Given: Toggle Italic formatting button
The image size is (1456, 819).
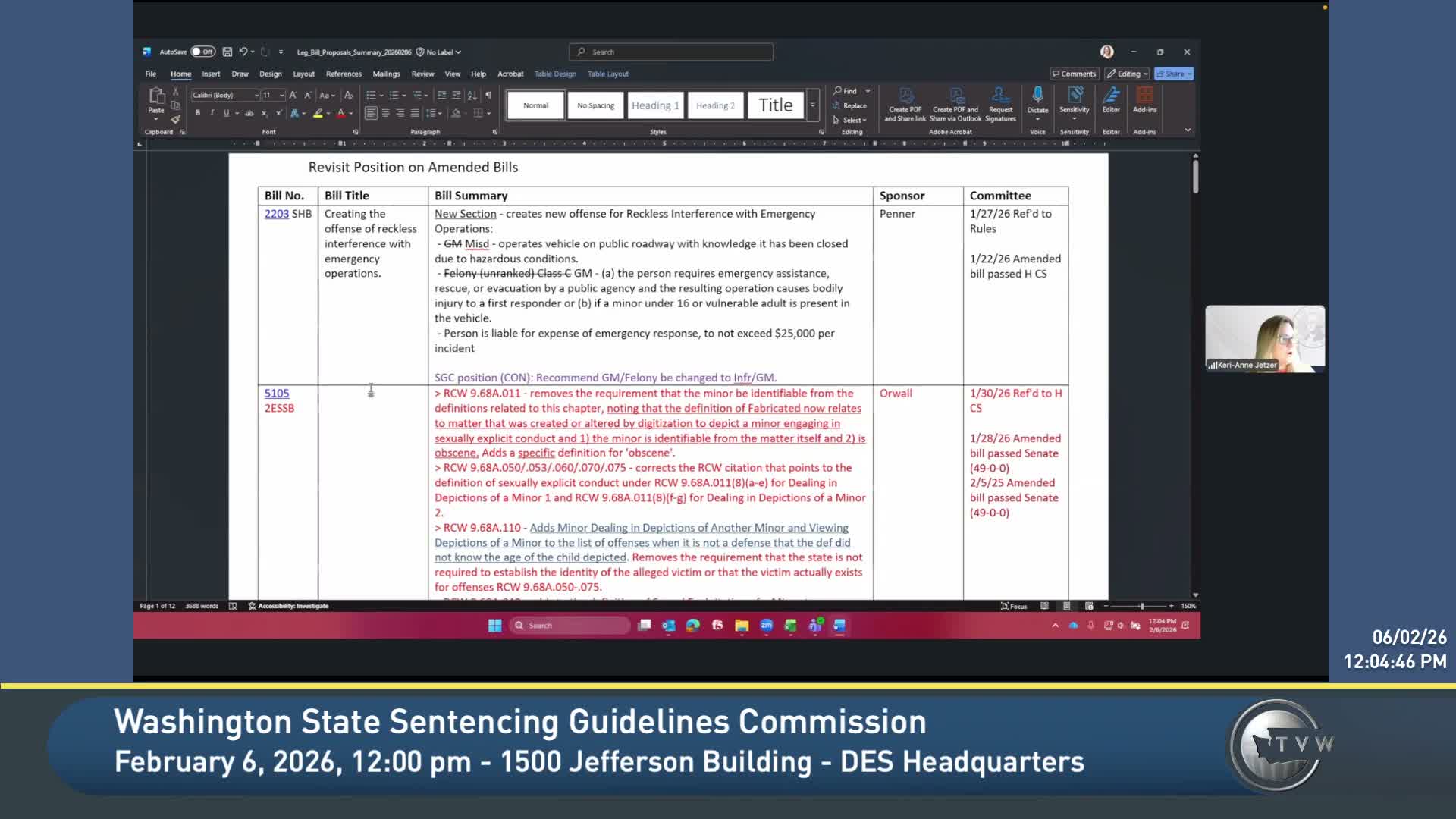Looking at the screenshot, I should tap(212, 113).
